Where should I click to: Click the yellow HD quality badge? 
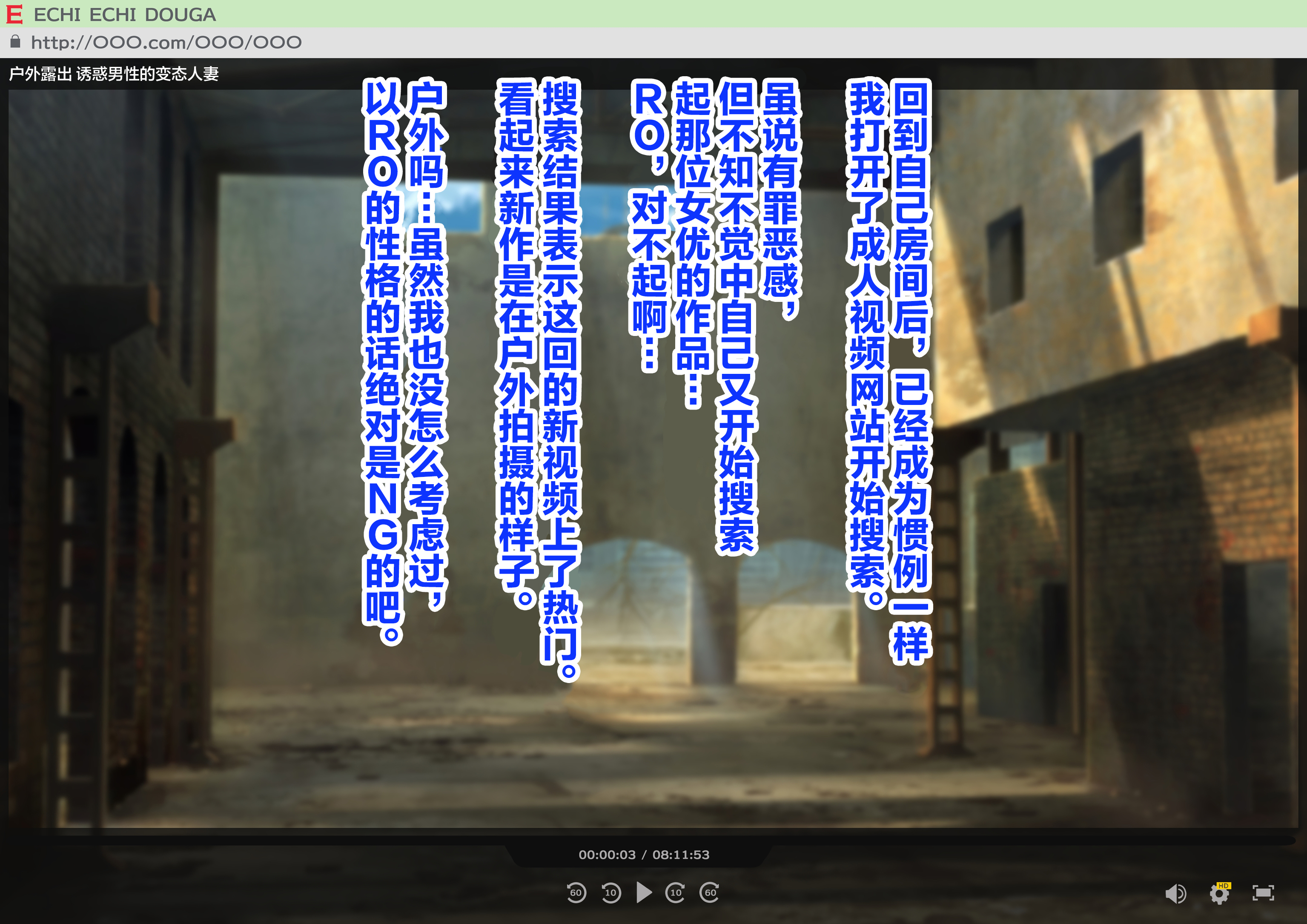1223,885
